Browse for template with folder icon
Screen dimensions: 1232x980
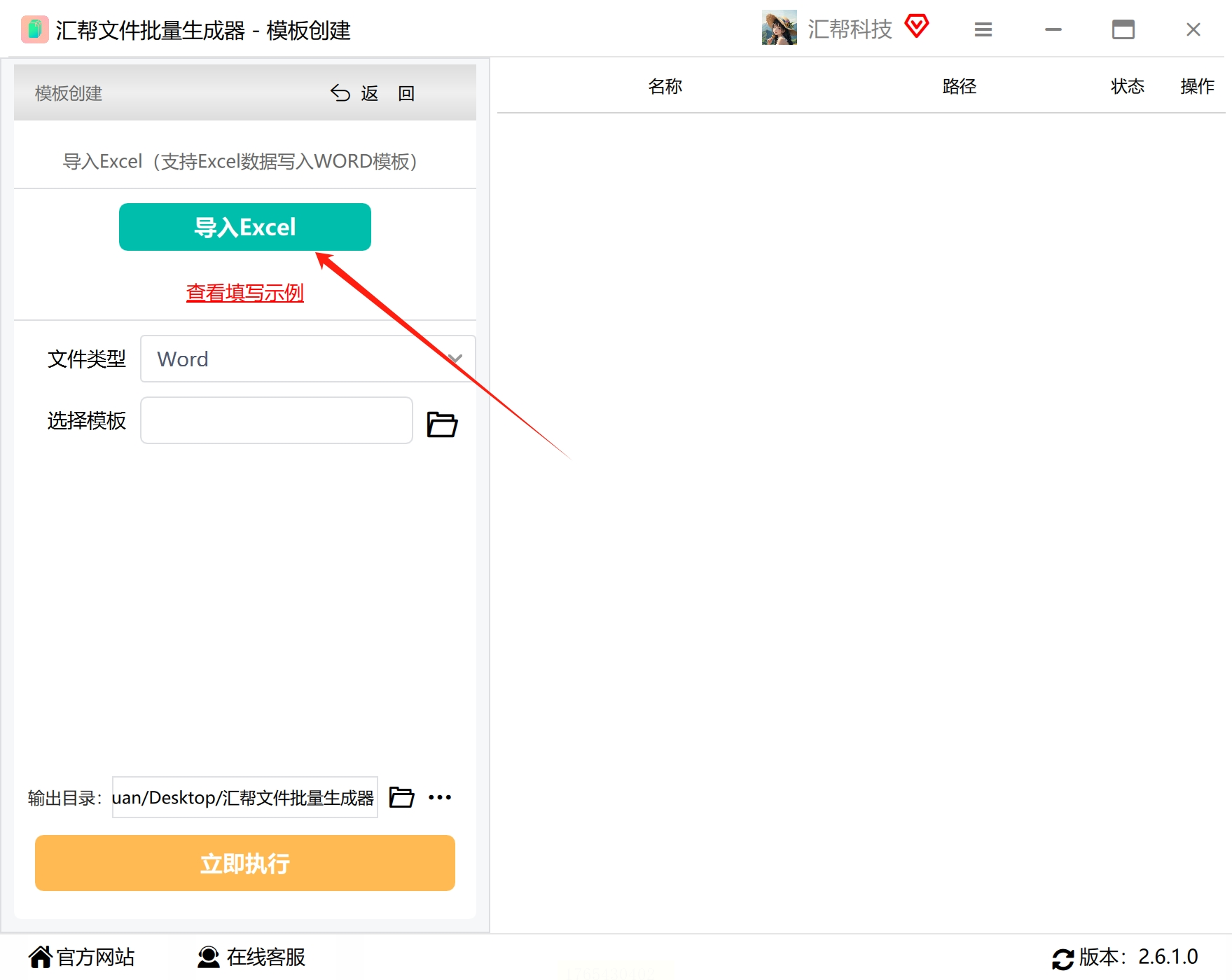442,424
